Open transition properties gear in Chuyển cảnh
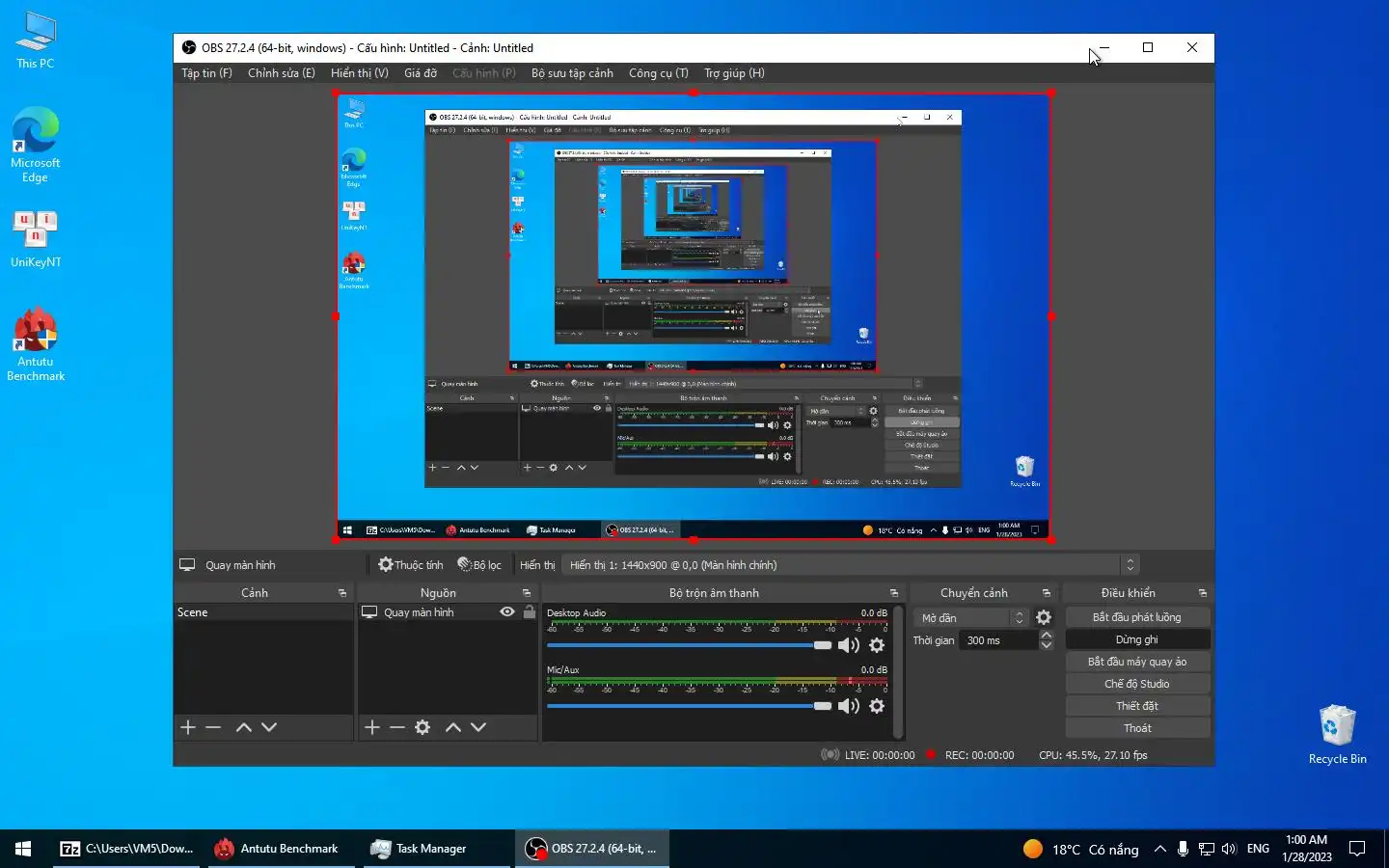Image resolution: width=1389 pixels, height=868 pixels. 1044,617
